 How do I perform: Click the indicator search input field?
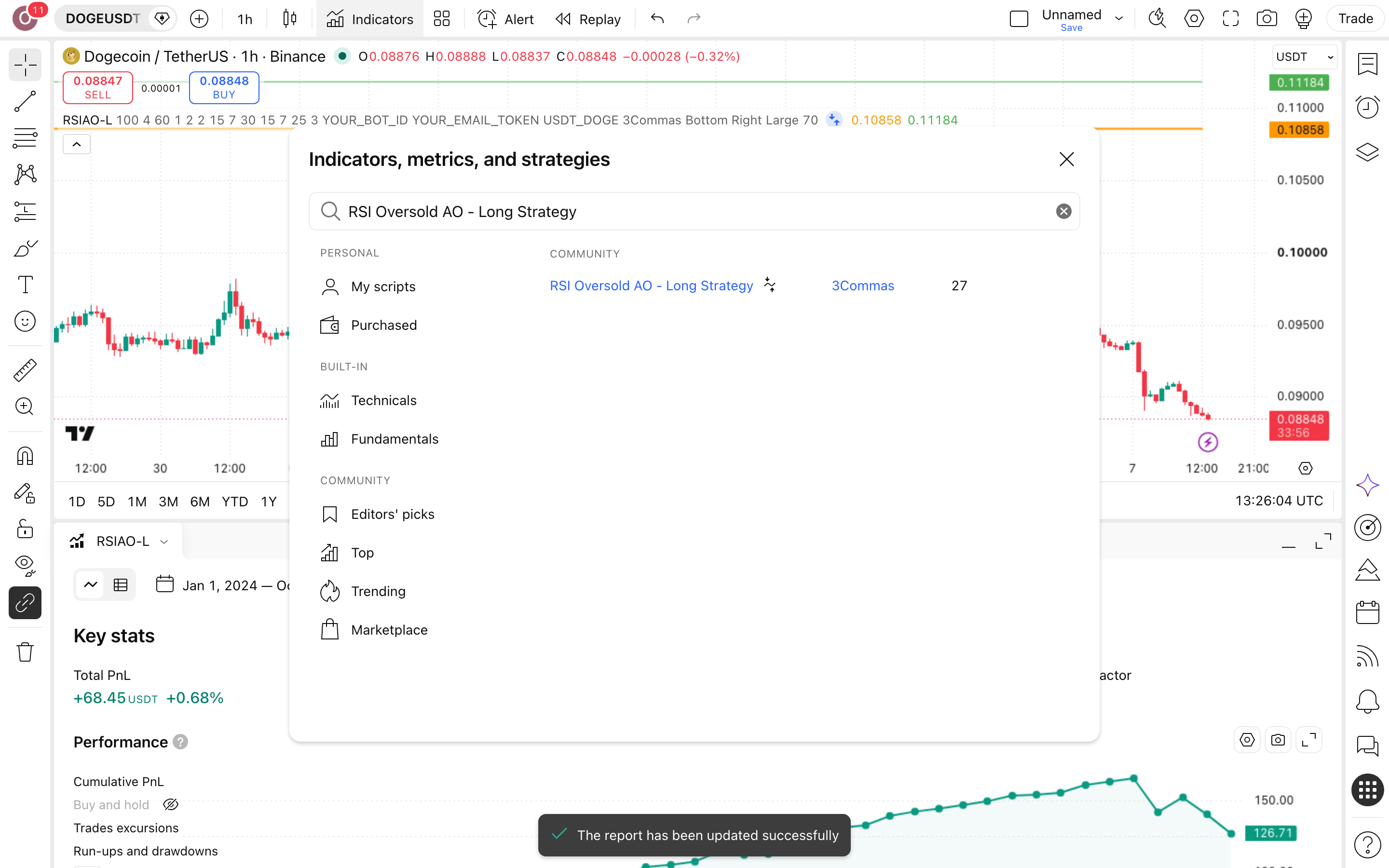[x=694, y=211]
